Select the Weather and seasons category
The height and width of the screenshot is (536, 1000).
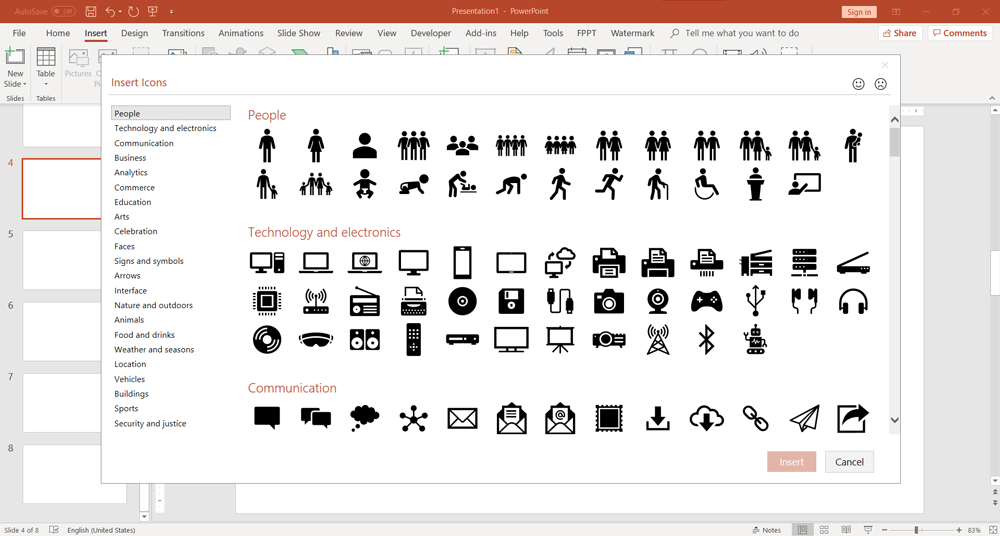tap(154, 350)
